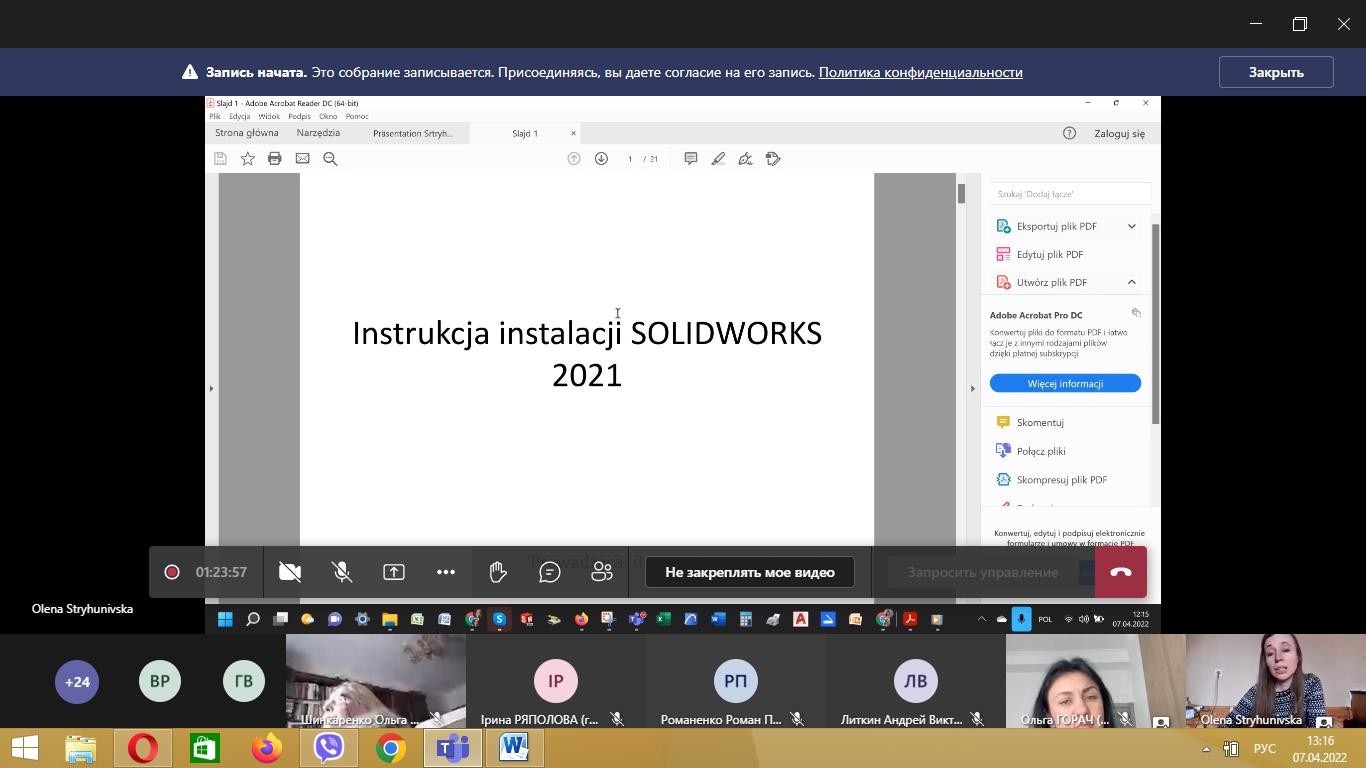Click the print icon in Acrobat toolbar
The image size is (1366, 768).
274,158
